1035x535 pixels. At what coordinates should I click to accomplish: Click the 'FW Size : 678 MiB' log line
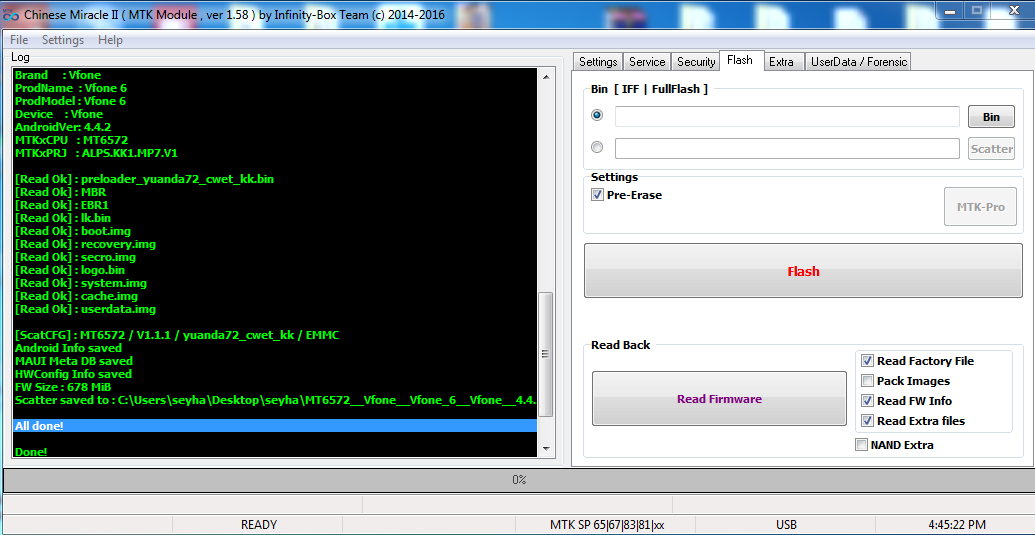(x=63, y=387)
